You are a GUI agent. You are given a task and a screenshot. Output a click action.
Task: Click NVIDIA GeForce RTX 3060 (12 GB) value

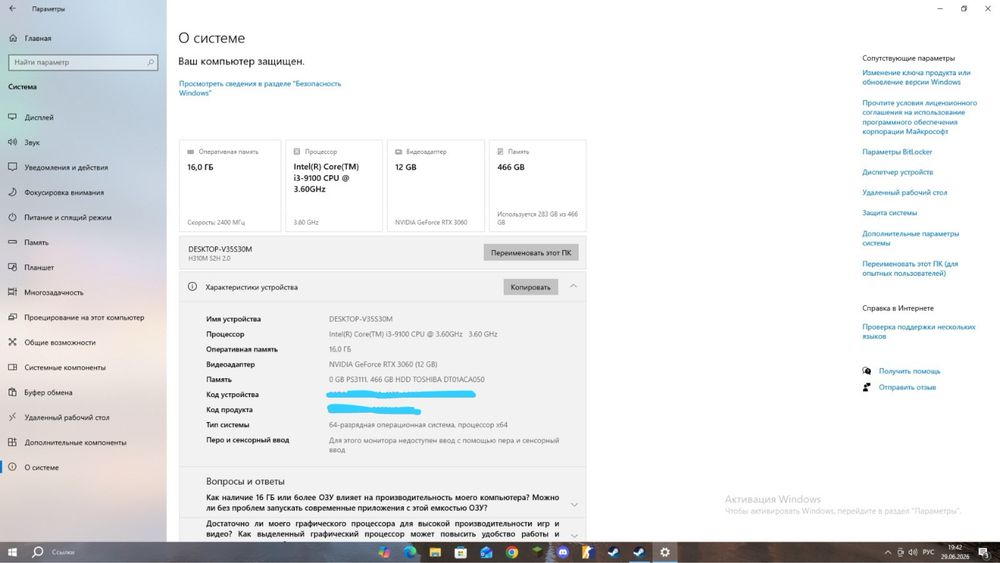coord(383,364)
